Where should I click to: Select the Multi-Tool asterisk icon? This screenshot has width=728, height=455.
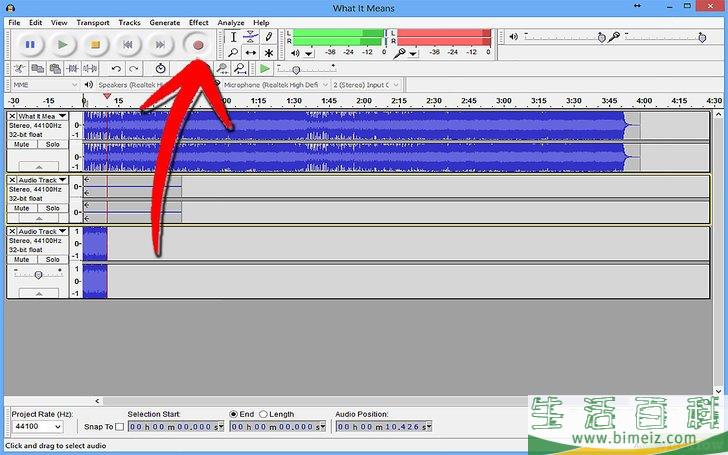point(268,53)
